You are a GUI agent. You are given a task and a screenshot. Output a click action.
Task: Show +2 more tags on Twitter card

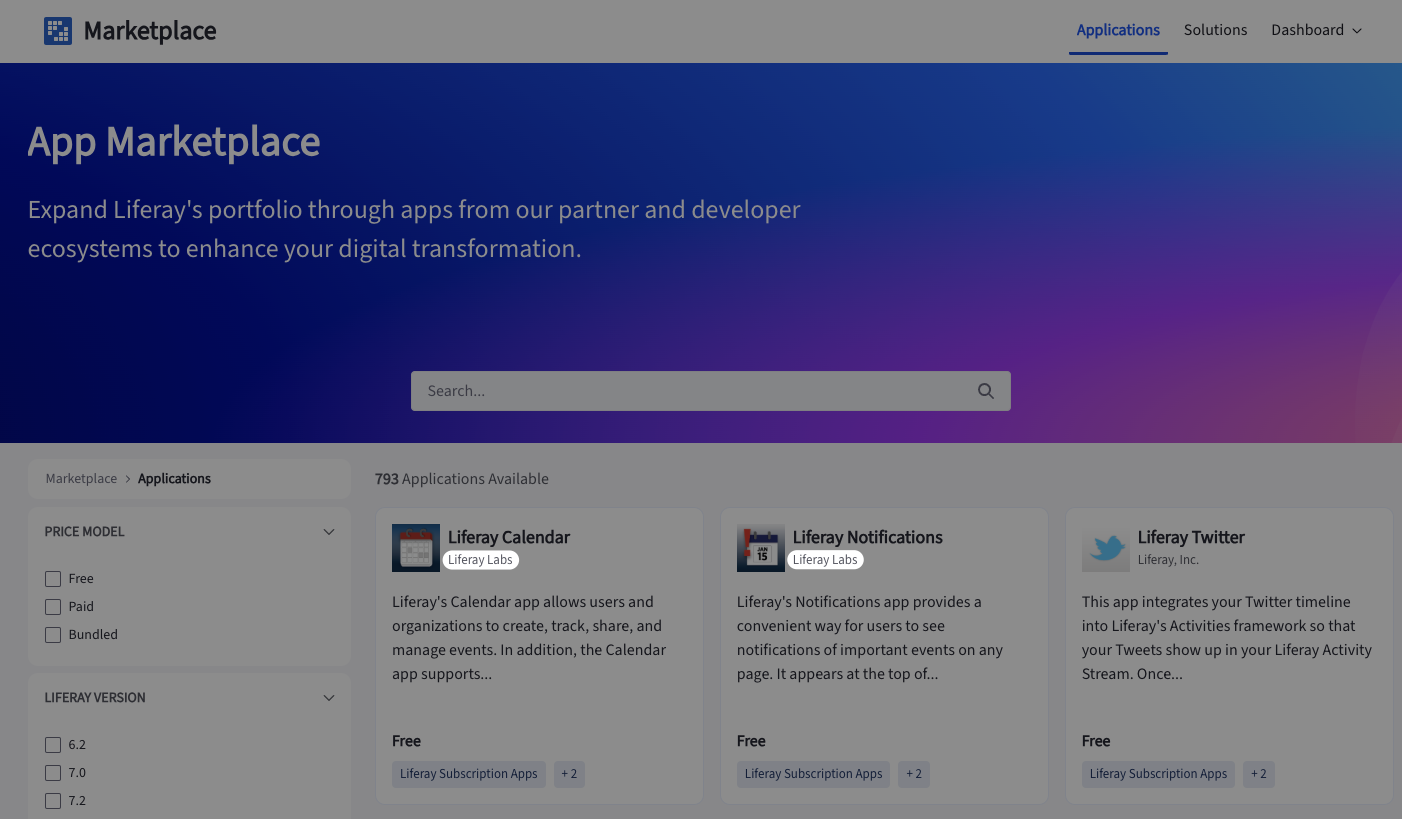point(1258,774)
